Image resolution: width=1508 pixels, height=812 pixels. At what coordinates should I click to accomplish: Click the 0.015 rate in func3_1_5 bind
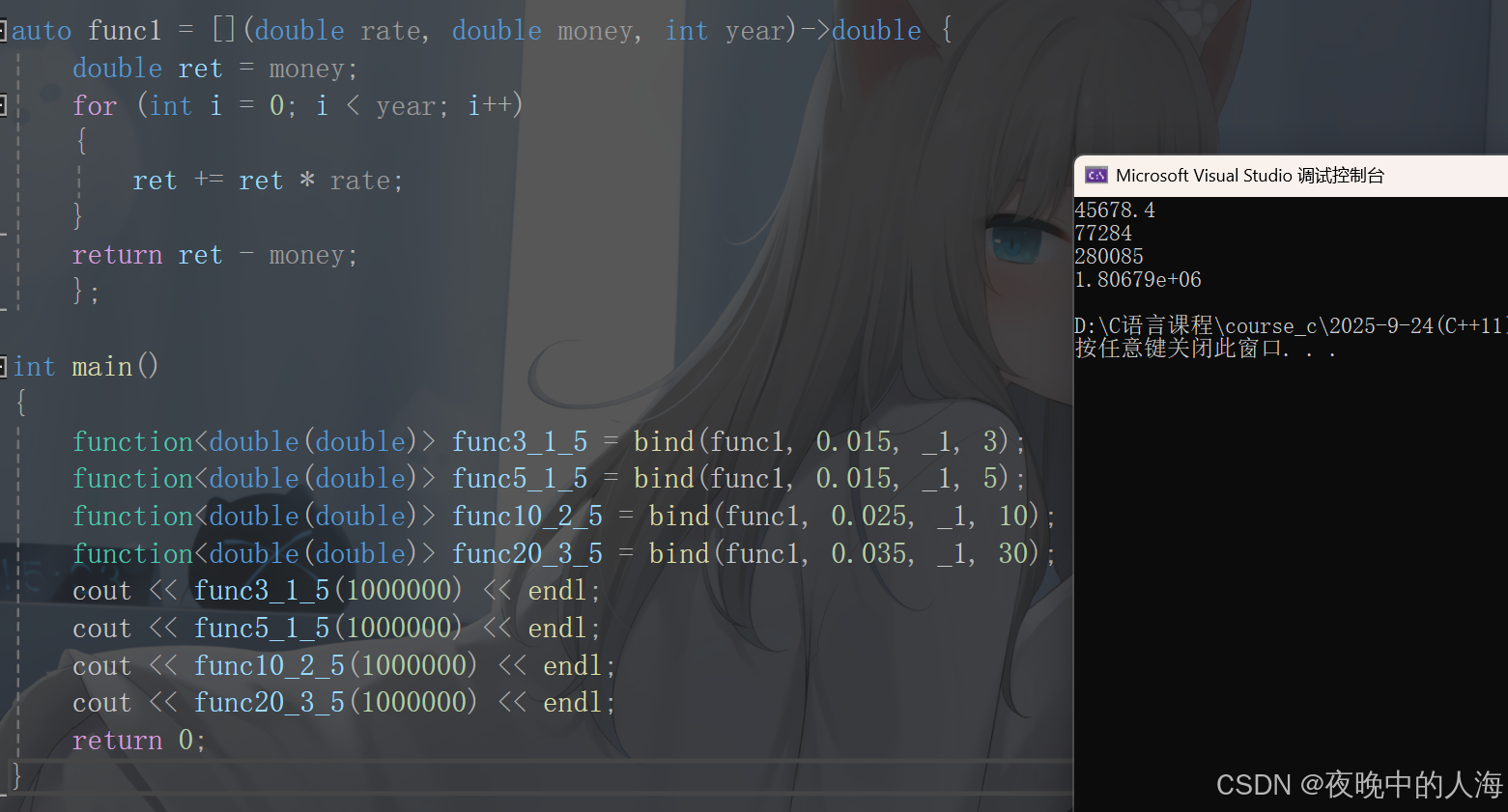(x=854, y=441)
